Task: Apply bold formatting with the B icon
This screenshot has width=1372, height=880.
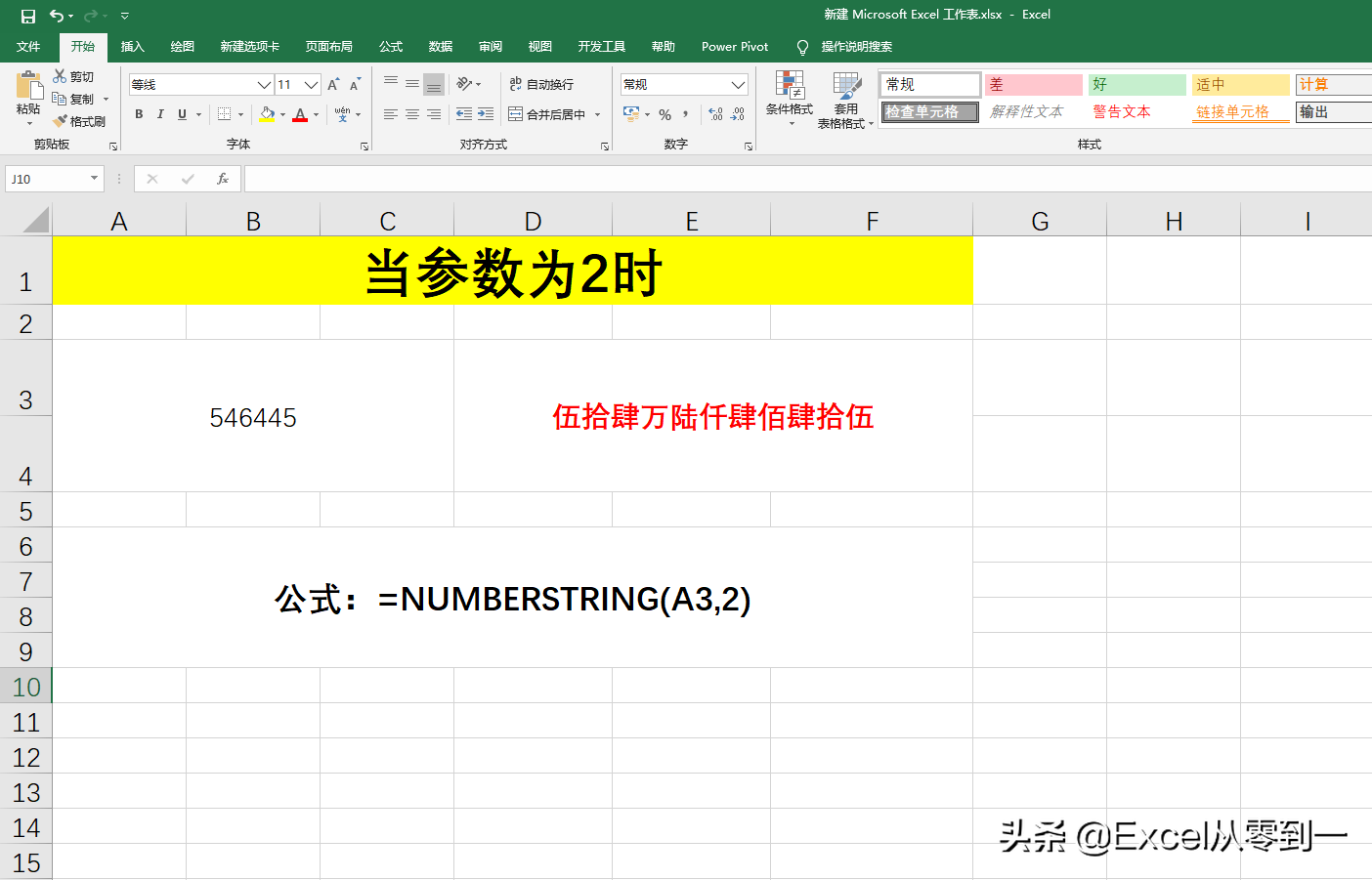Action: click(x=139, y=114)
